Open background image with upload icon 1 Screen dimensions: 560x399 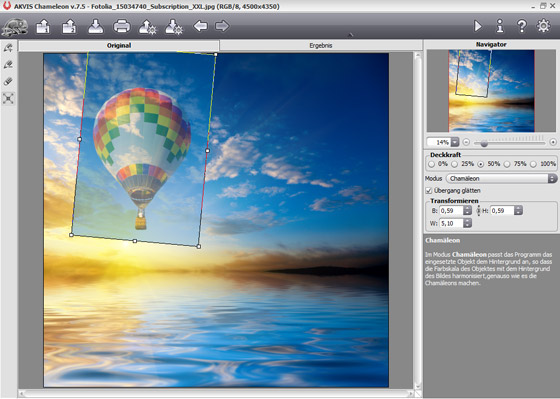tap(43, 27)
